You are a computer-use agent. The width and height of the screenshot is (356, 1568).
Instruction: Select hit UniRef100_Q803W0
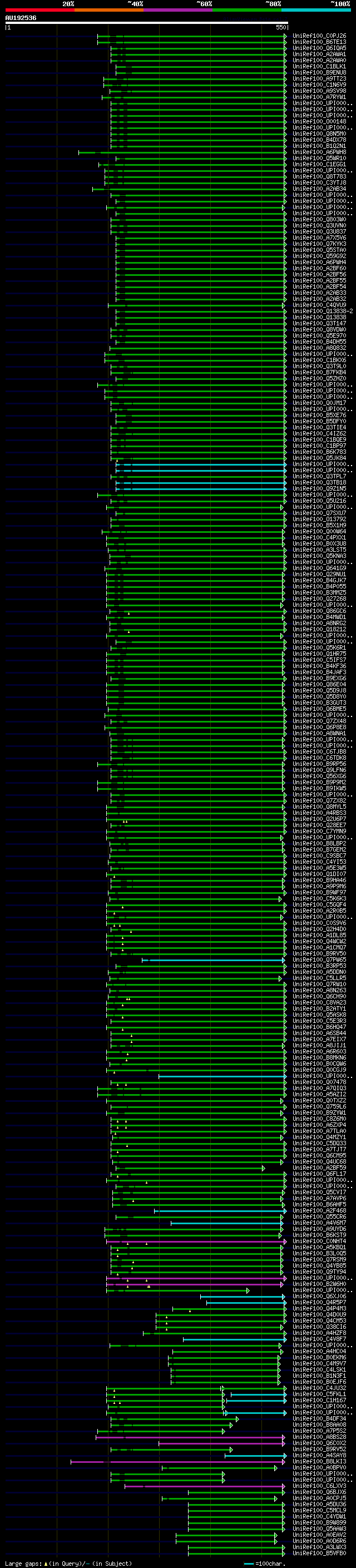[319, 219]
